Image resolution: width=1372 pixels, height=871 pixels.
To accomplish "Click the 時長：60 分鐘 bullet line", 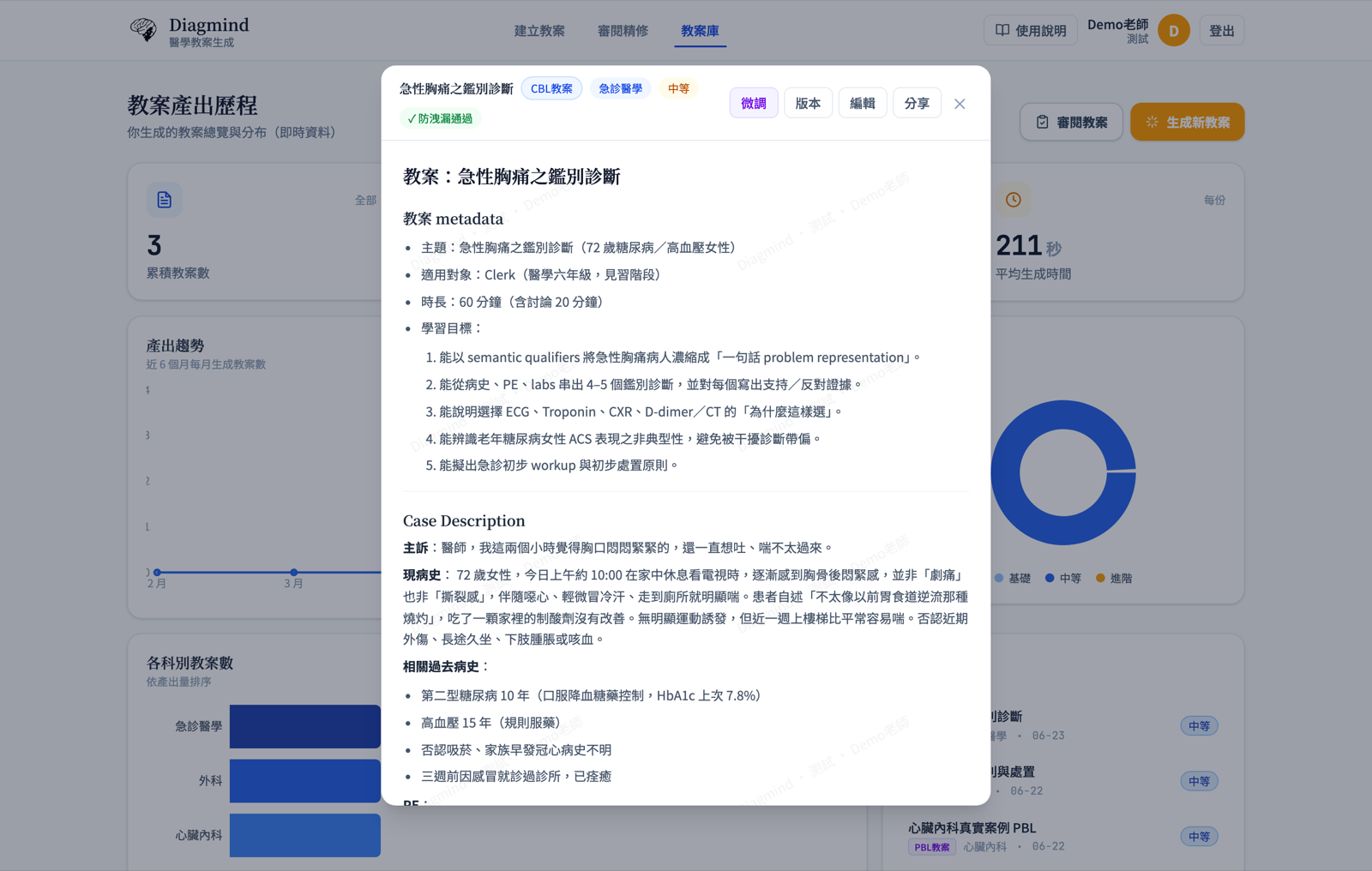I will [x=512, y=302].
